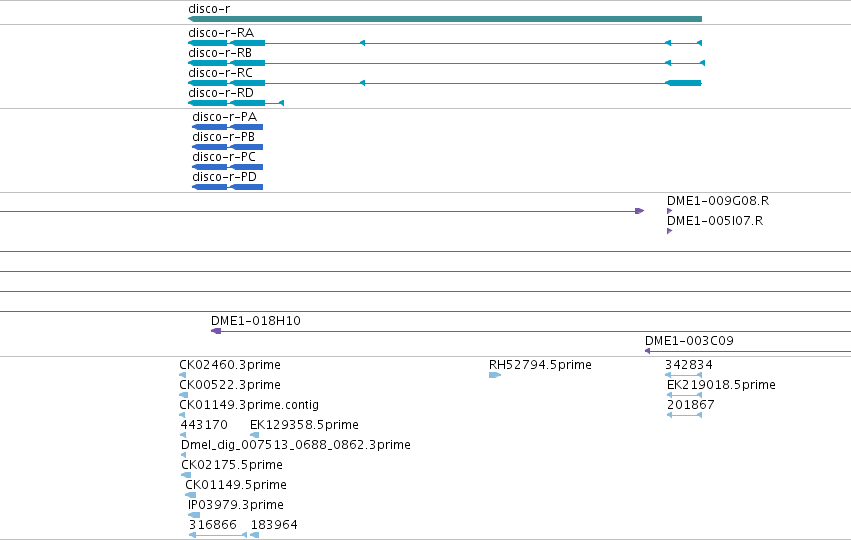Click the 443170 arrow glyph
The image size is (851, 540).
click(183, 435)
